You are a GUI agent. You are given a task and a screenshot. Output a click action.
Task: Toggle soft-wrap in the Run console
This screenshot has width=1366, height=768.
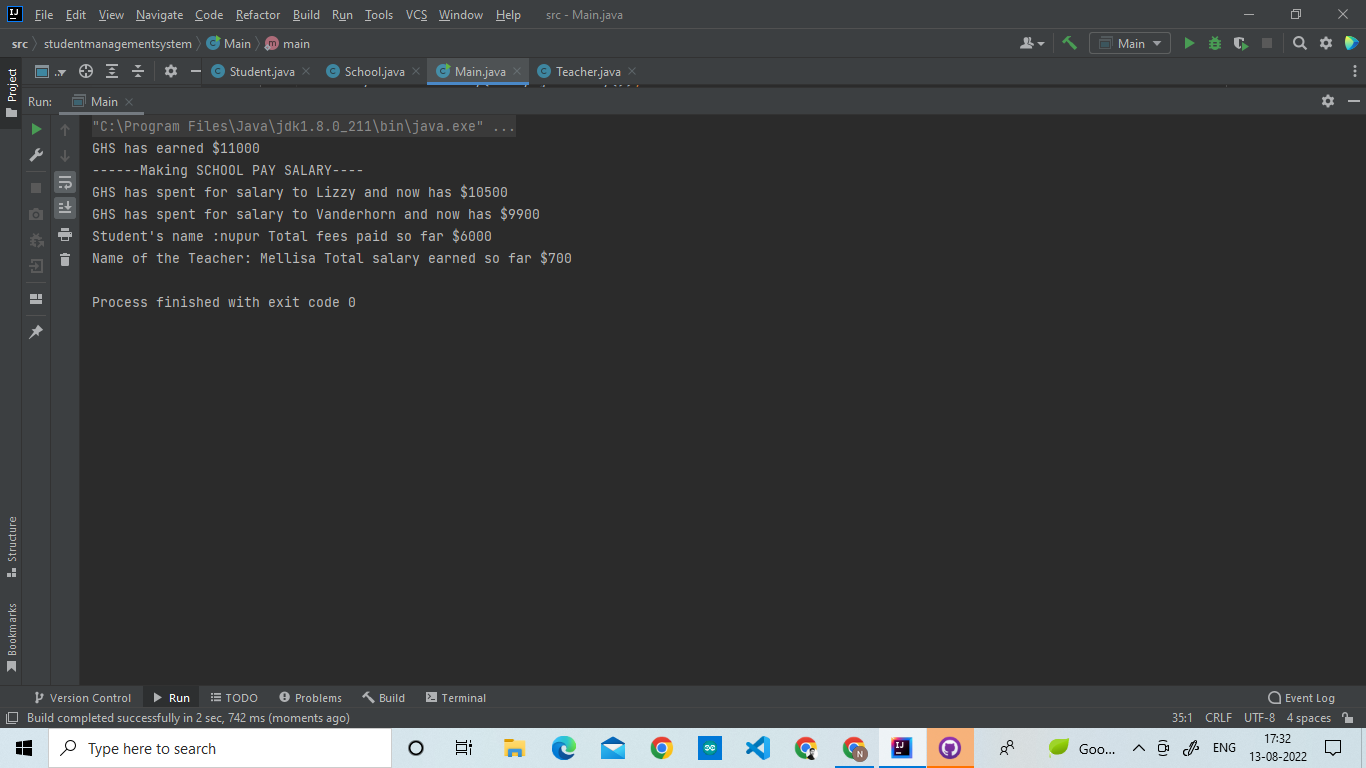tap(64, 182)
